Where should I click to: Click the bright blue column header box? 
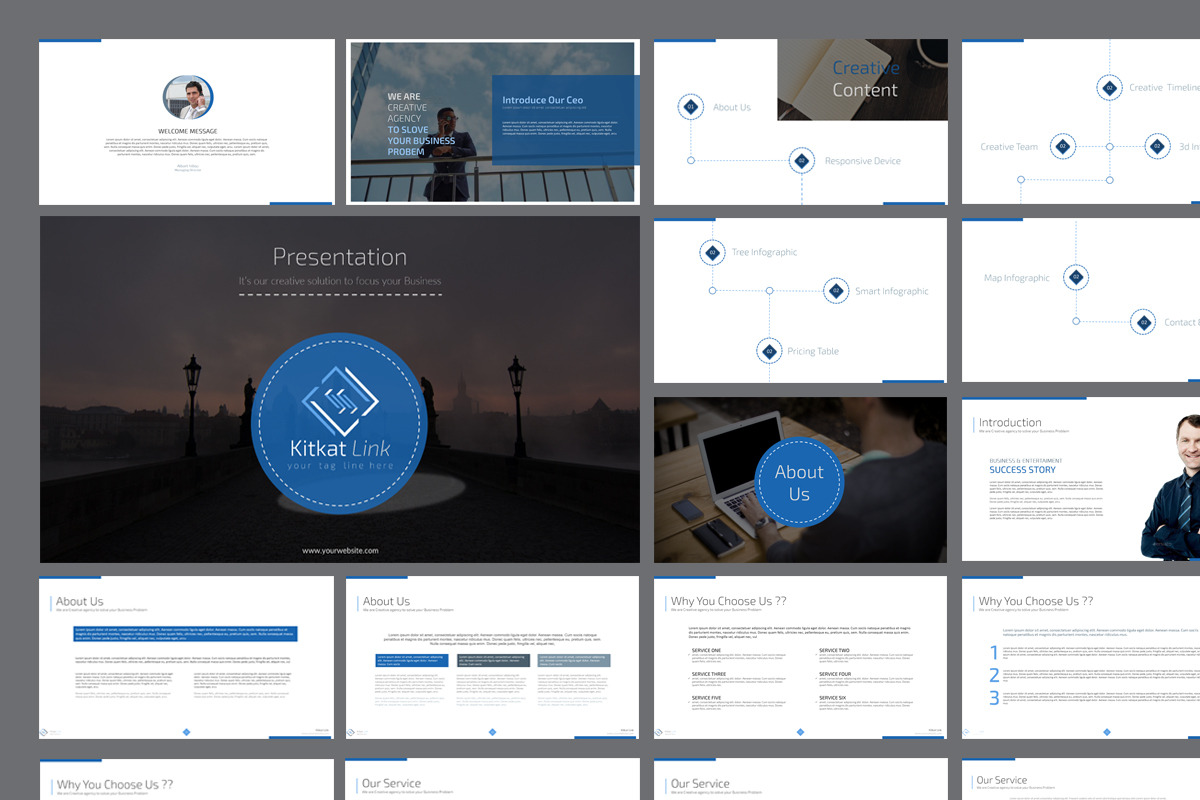[x=411, y=661]
